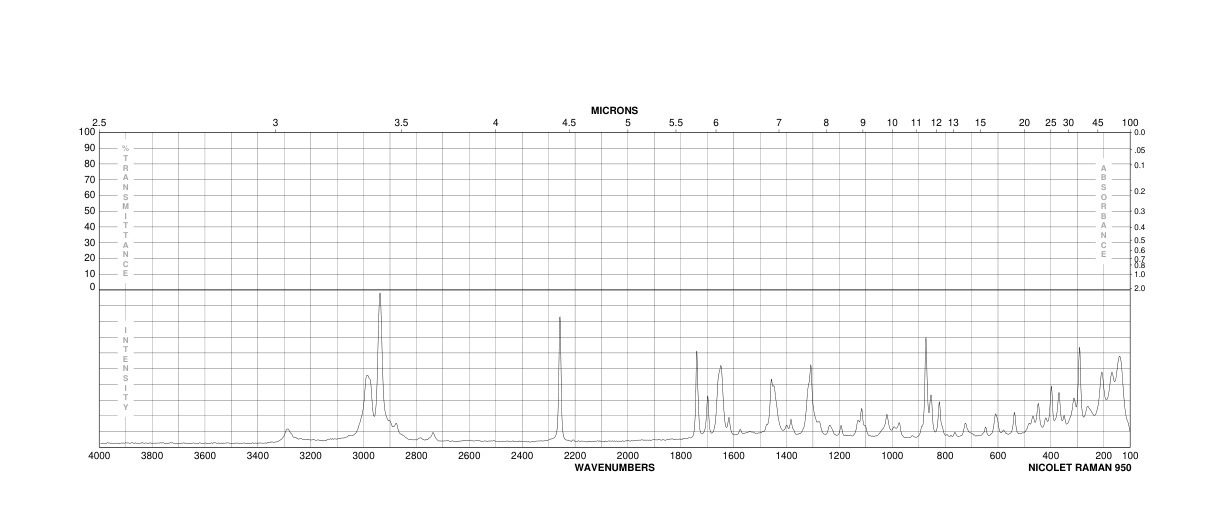
Task: Click the vertical ABSORBANCE axis label
Action: (1104, 211)
